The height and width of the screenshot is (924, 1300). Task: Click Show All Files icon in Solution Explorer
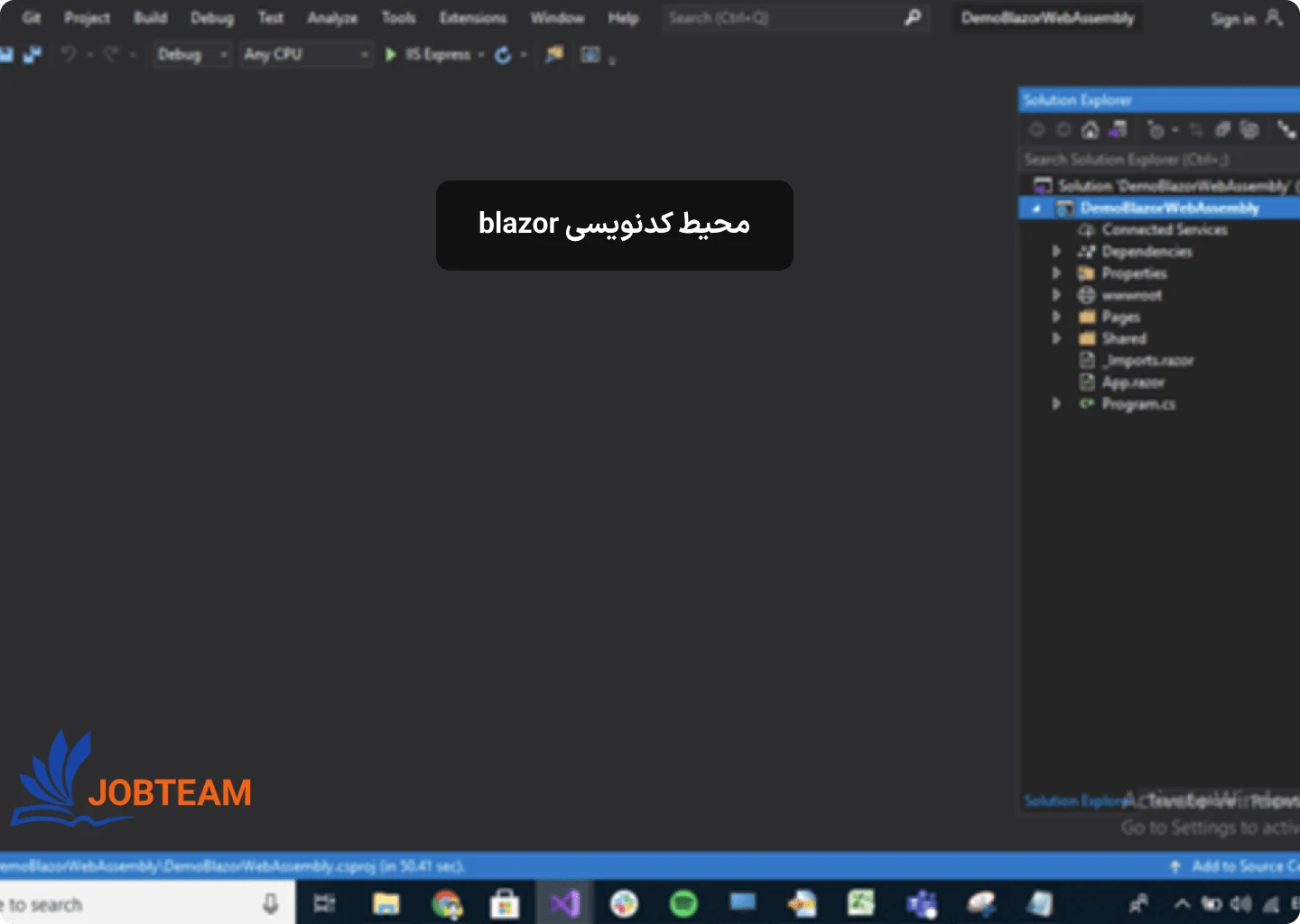click(1249, 130)
